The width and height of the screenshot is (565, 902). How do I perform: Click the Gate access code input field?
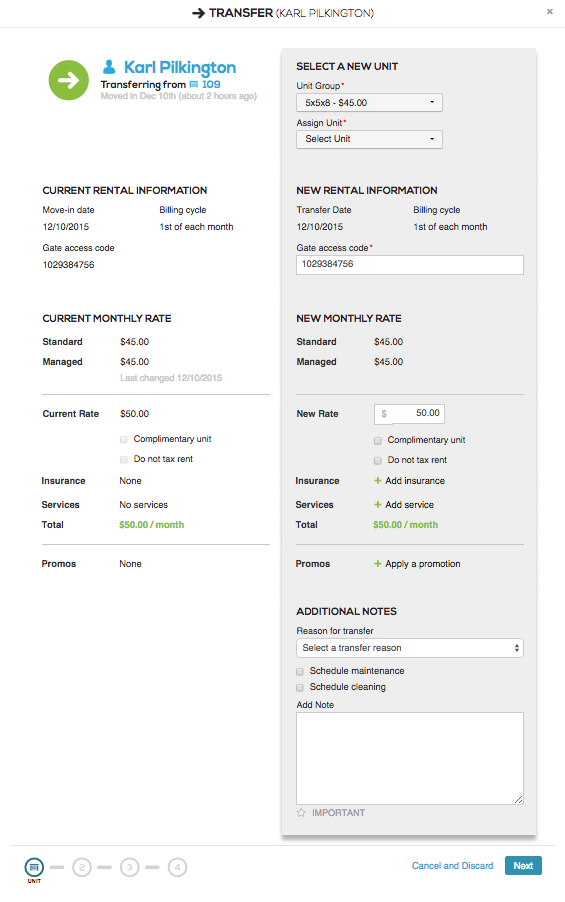coord(410,265)
